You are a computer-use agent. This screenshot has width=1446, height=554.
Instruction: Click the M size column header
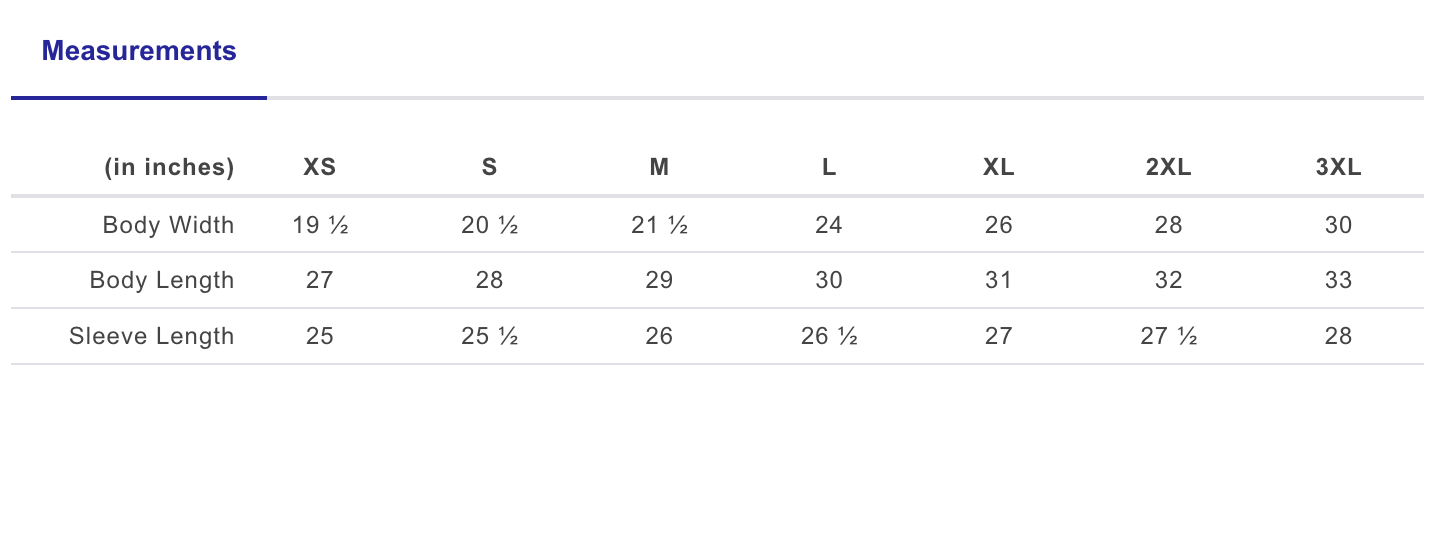pyautogui.click(x=659, y=167)
